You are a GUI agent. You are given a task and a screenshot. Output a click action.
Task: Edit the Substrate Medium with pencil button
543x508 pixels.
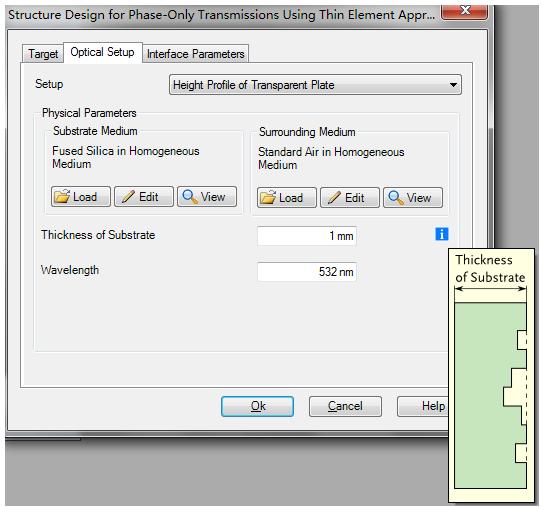click(x=144, y=197)
